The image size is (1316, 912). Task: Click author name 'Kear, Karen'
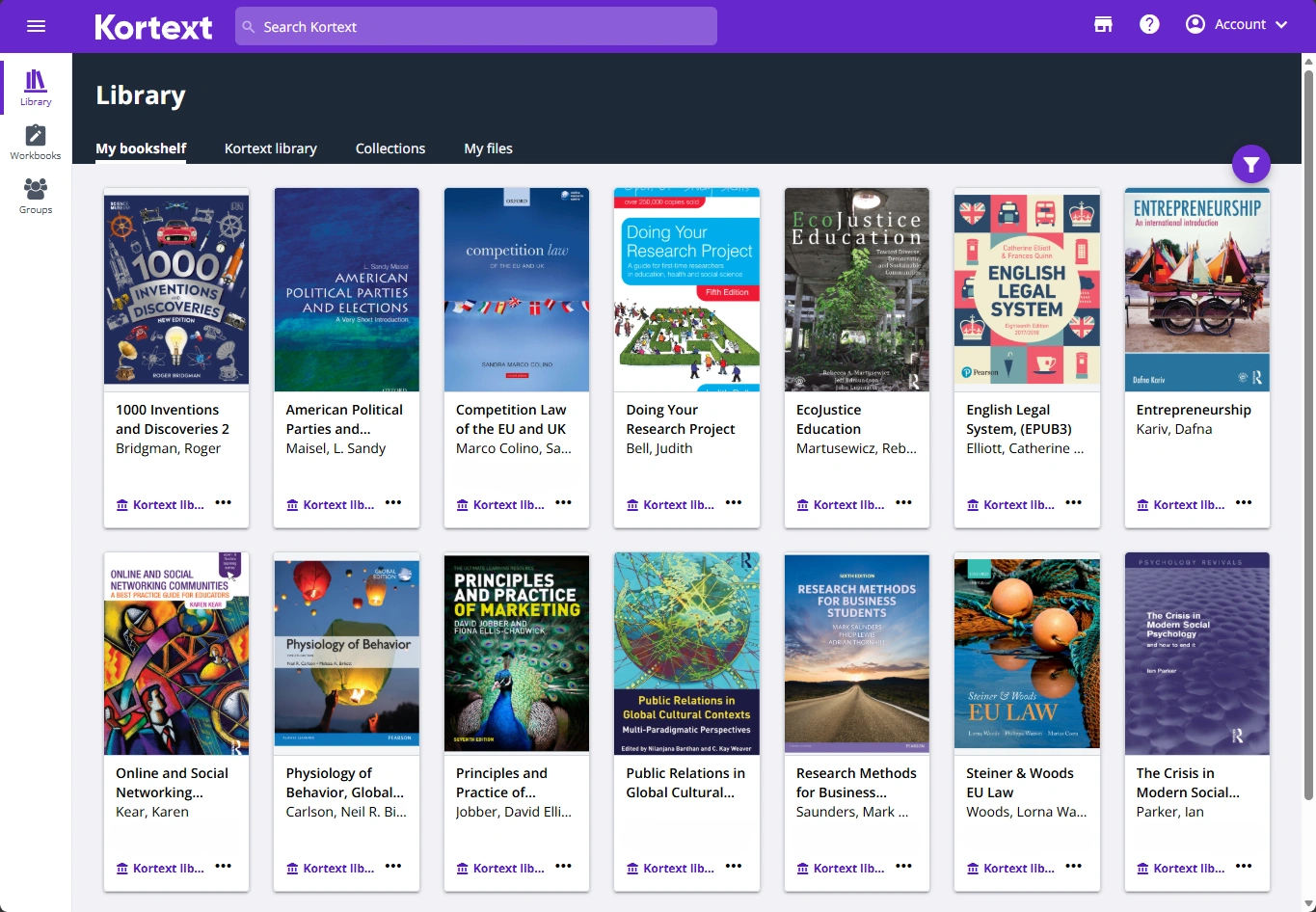tap(152, 812)
